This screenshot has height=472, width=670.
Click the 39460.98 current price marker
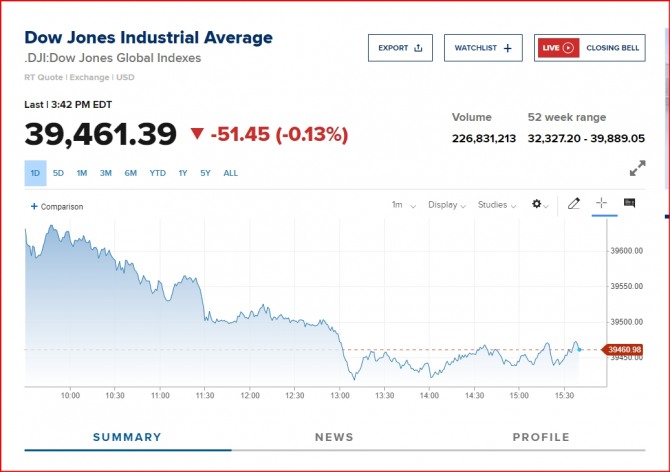click(622, 350)
